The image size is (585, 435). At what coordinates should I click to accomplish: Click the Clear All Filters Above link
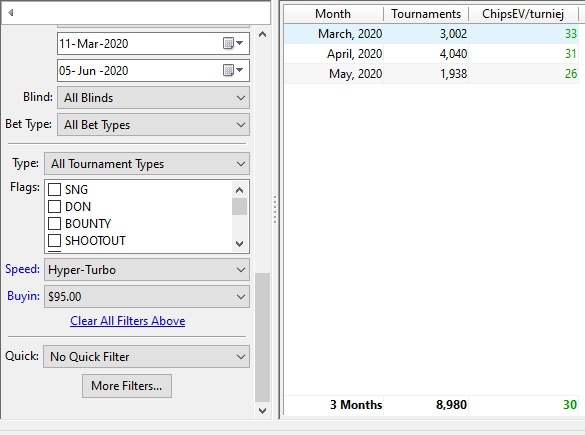click(128, 321)
